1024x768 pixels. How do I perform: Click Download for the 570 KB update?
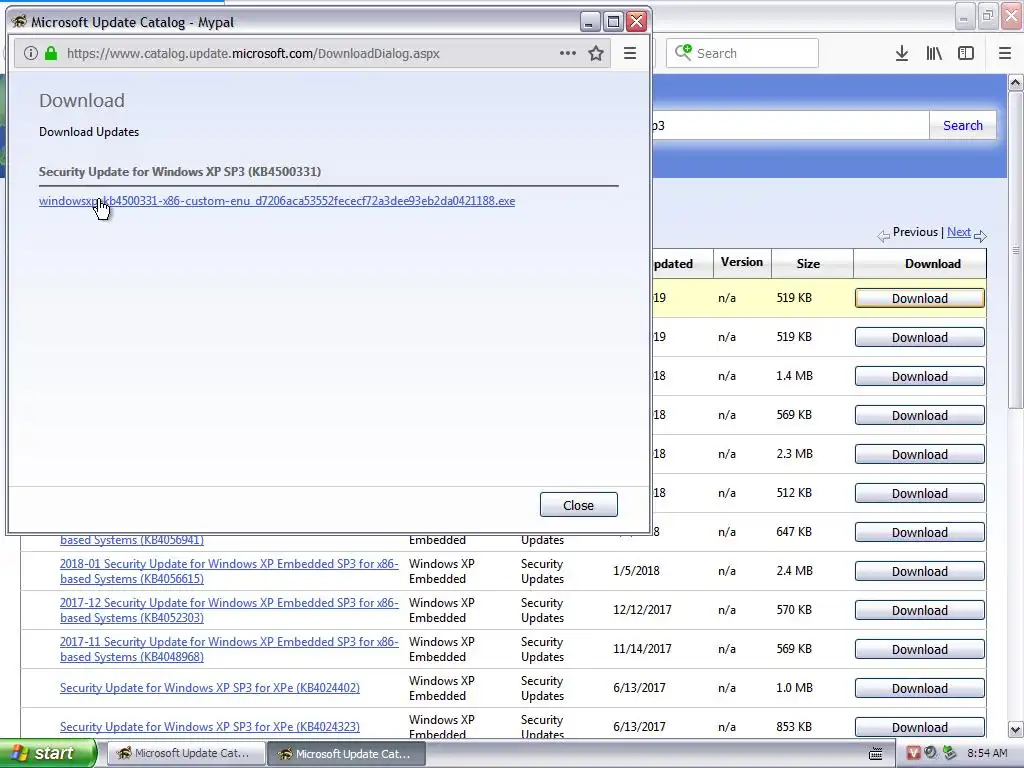(920, 610)
